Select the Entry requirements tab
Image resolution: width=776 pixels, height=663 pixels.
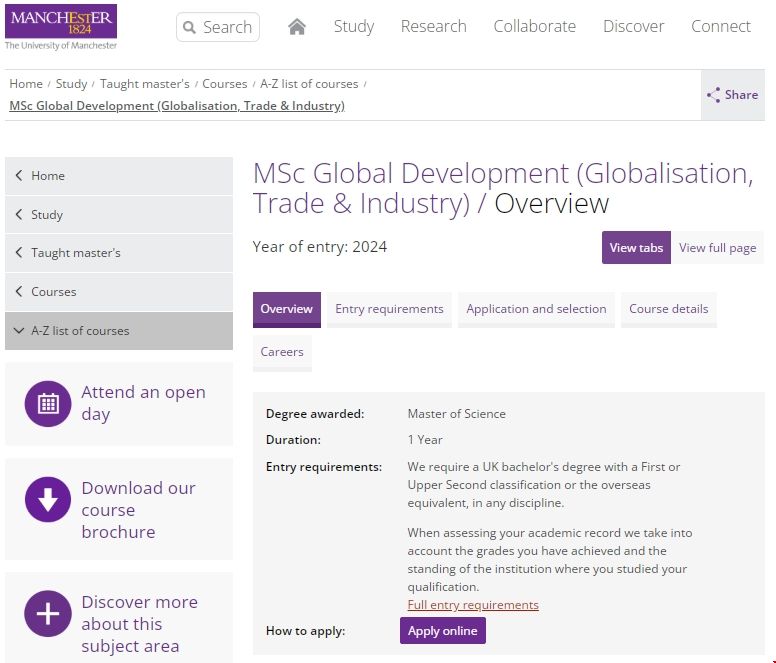pos(389,309)
